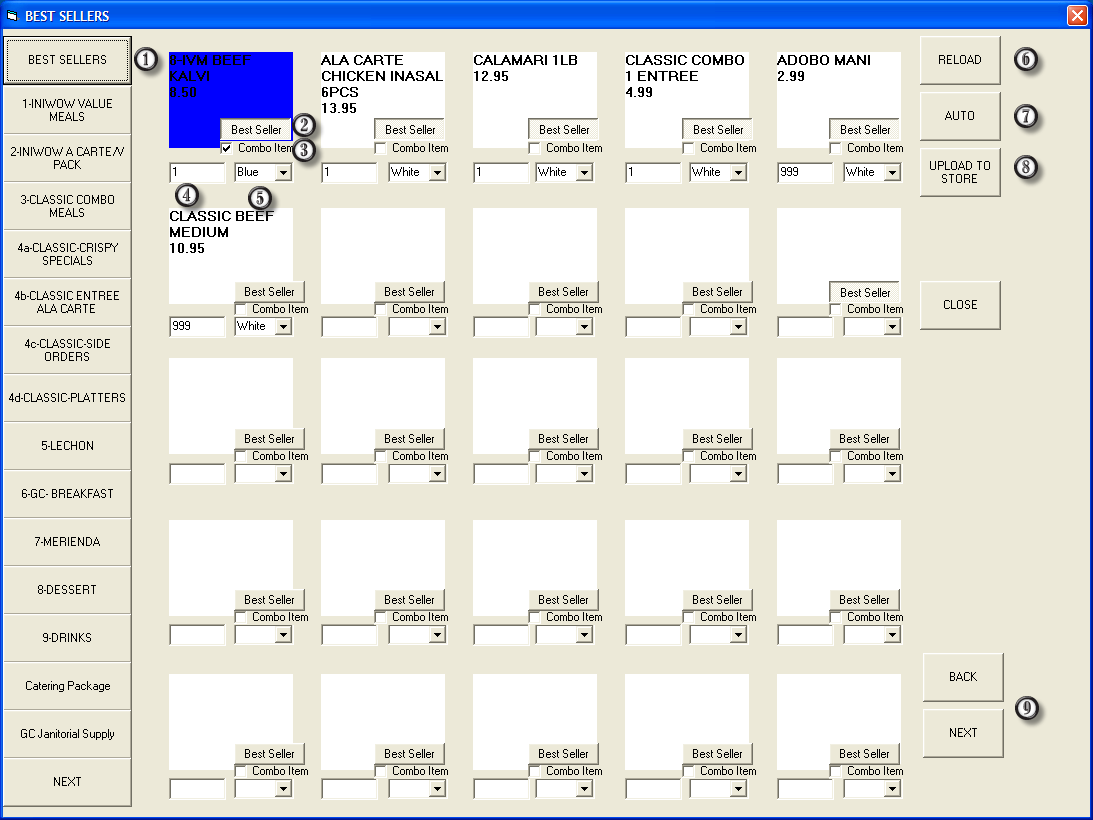This screenshot has height=820, width=1093.
Task: Click Best Seller on 8-IVM BEEF KALVI
Action: pyautogui.click(x=256, y=130)
